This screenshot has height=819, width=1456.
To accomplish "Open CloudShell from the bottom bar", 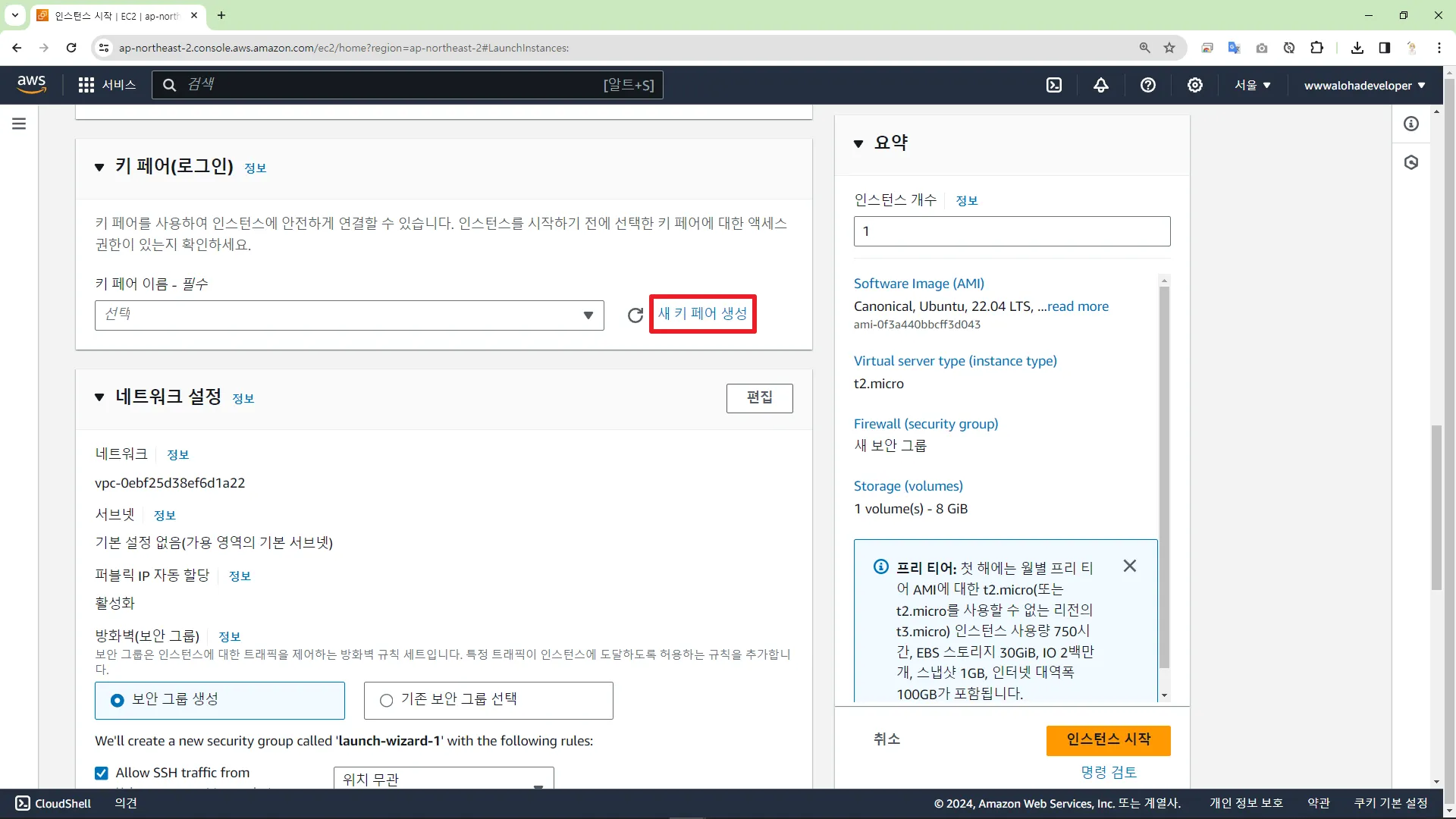I will [x=53, y=803].
